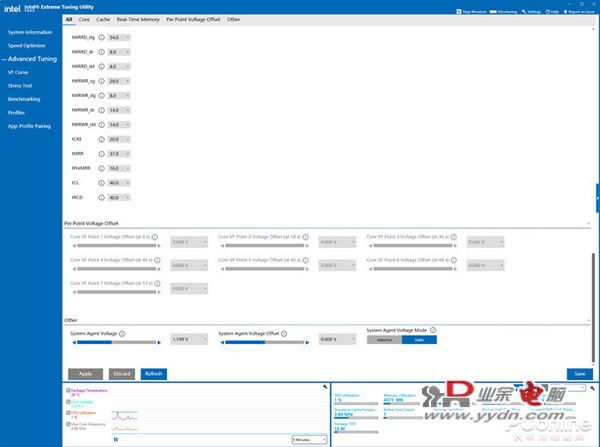Viewport: 600px width, 447px height.
Task: Click the main panel vertical scrollbar
Action: 593,308
